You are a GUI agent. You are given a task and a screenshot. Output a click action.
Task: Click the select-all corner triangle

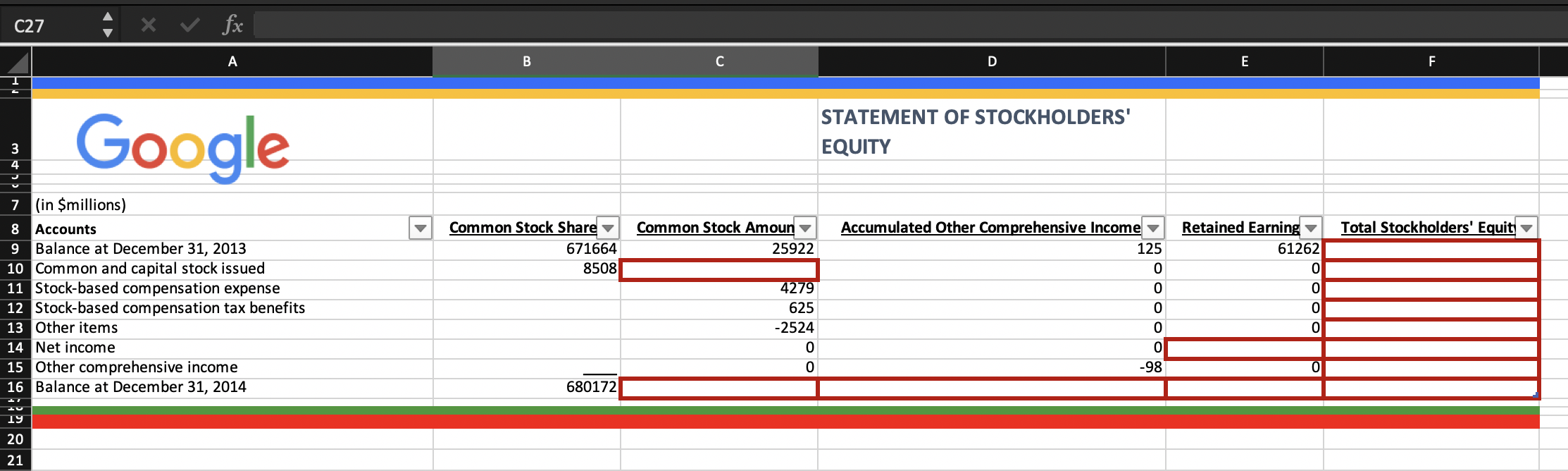click(x=18, y=62)
